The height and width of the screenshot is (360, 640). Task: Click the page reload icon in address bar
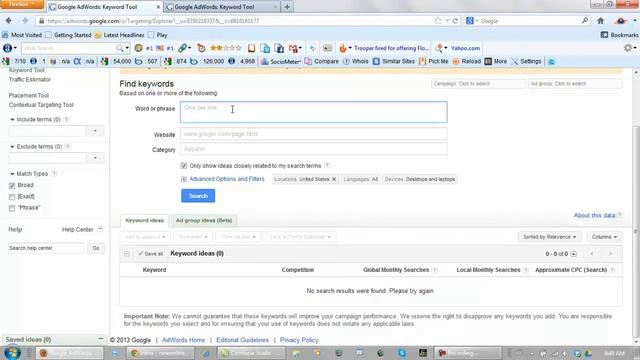(455, 20)
